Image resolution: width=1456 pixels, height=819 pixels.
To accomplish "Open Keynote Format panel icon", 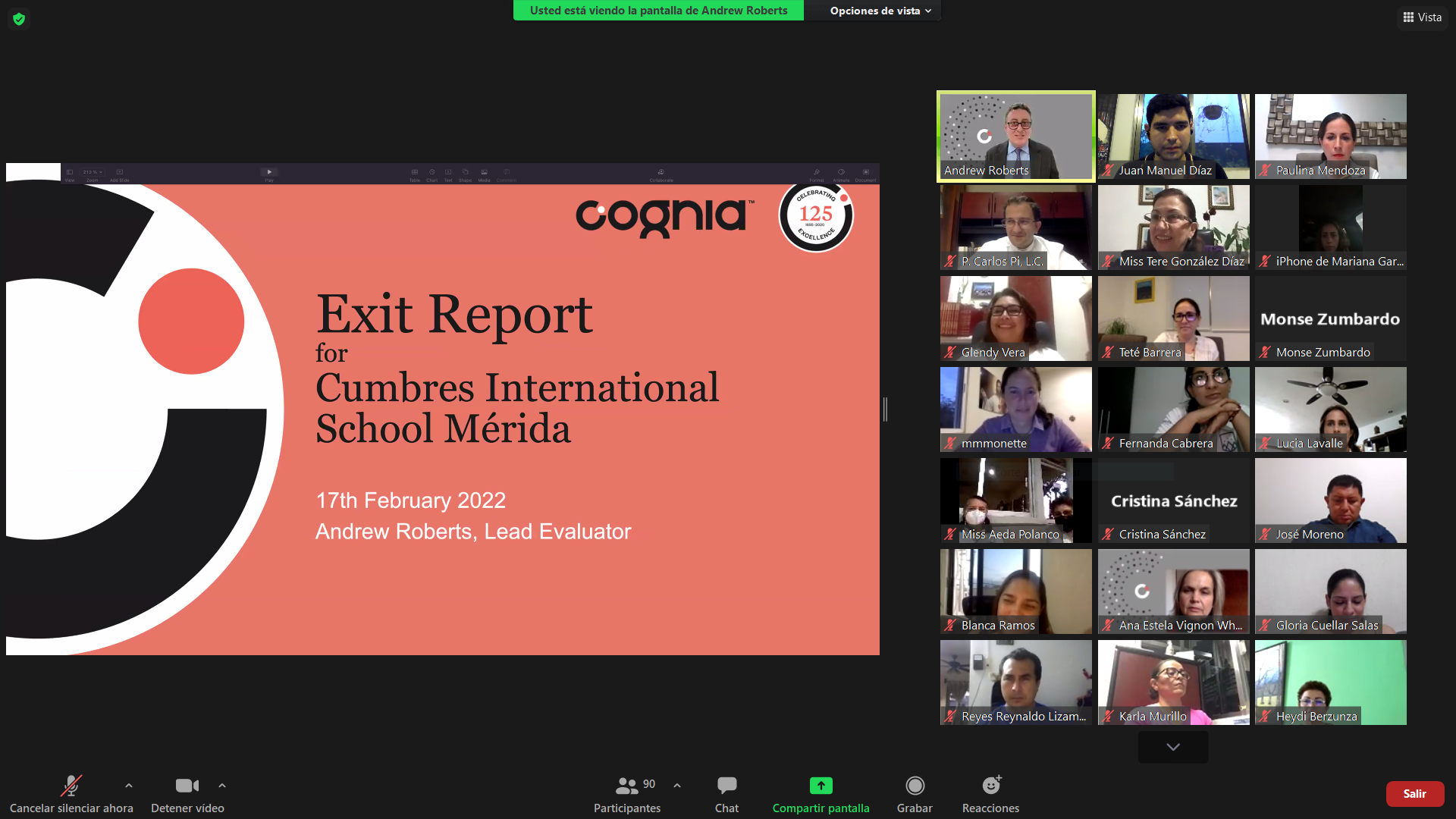I will (x=817, y=173).
